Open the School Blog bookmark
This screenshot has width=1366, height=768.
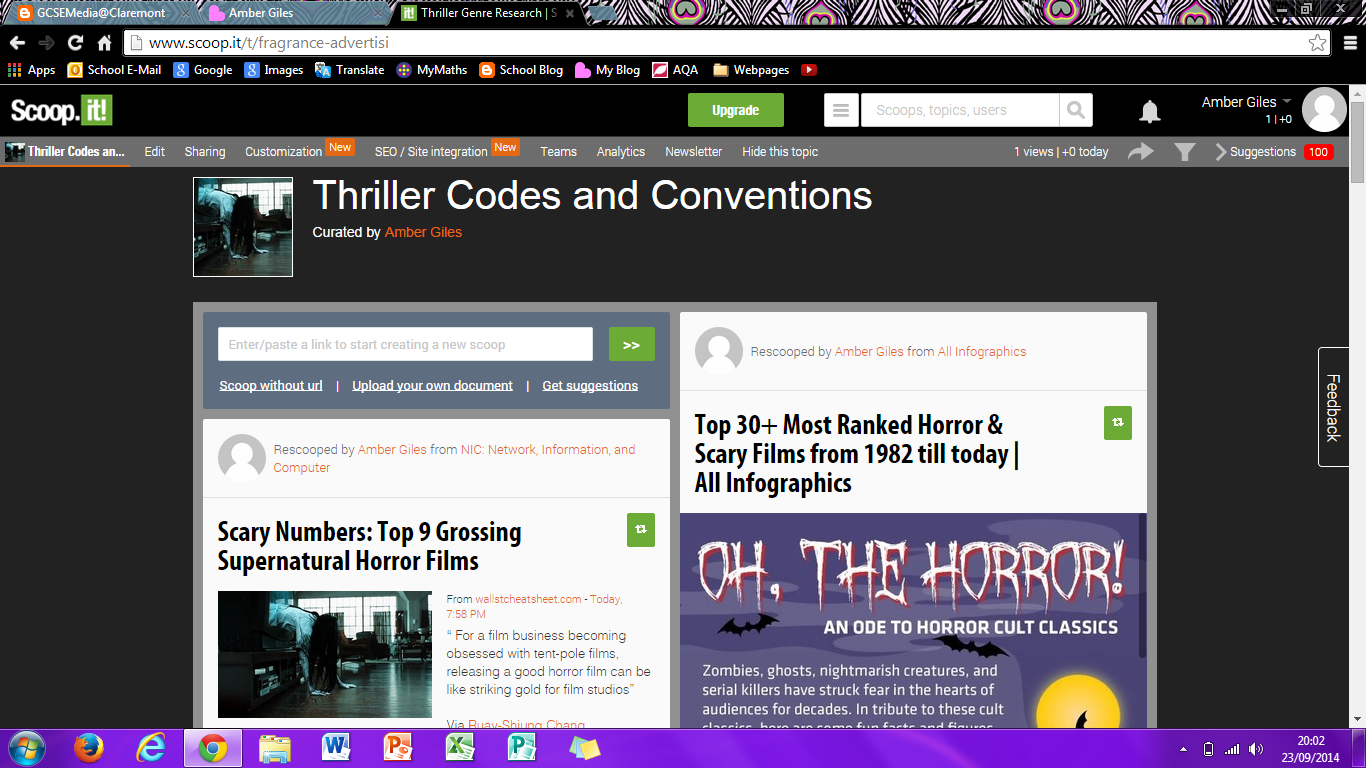(521, 70)
